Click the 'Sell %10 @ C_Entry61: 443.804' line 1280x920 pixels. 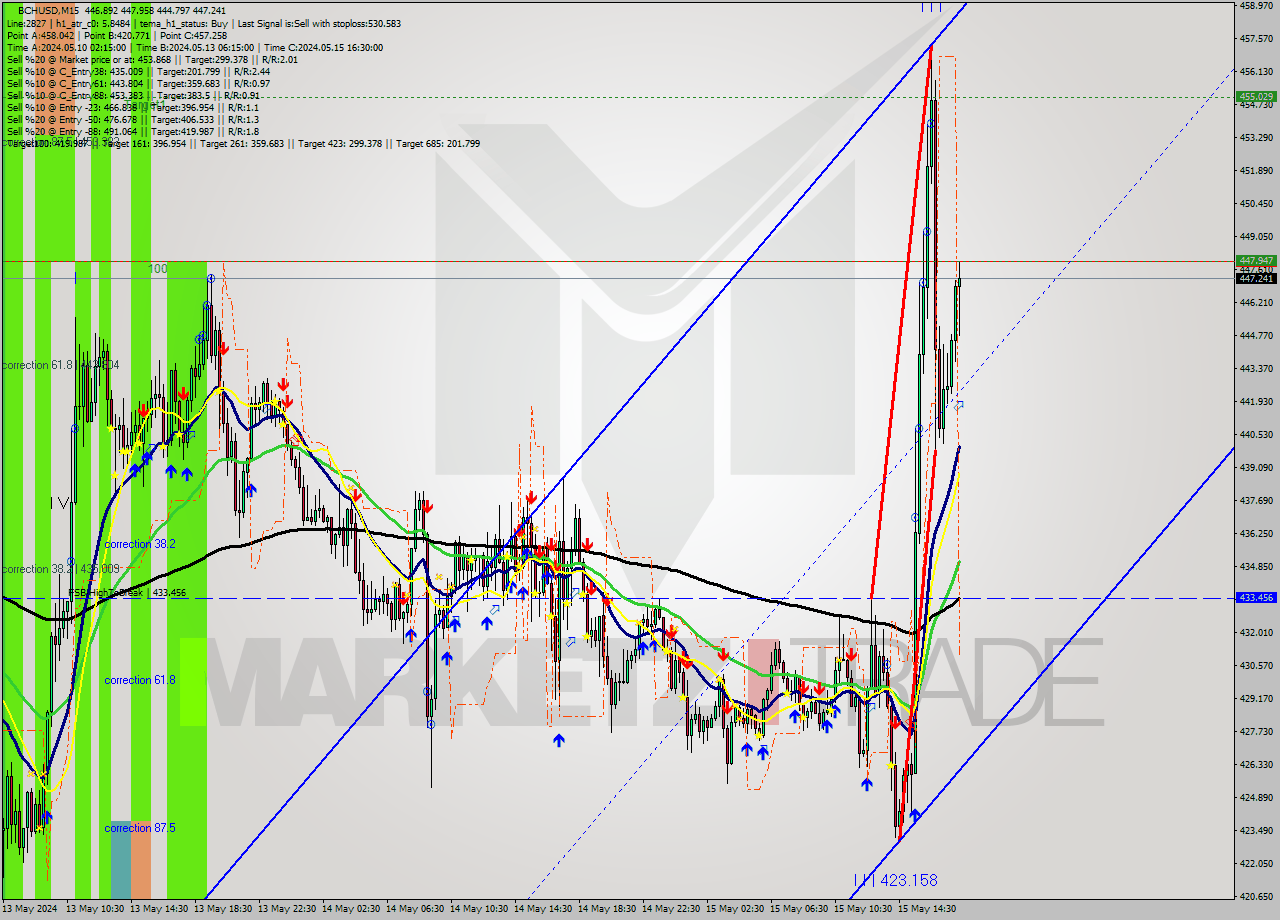(77, 83)
